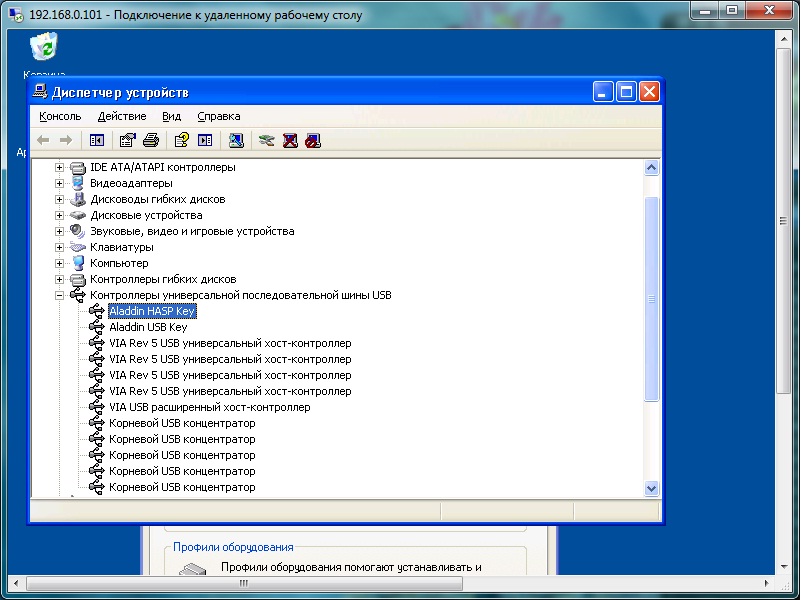Image resolution: width=804 pixels, height=600 pixels.
Task: Click the device list scroll down arrow
Action: pos(651,488)
